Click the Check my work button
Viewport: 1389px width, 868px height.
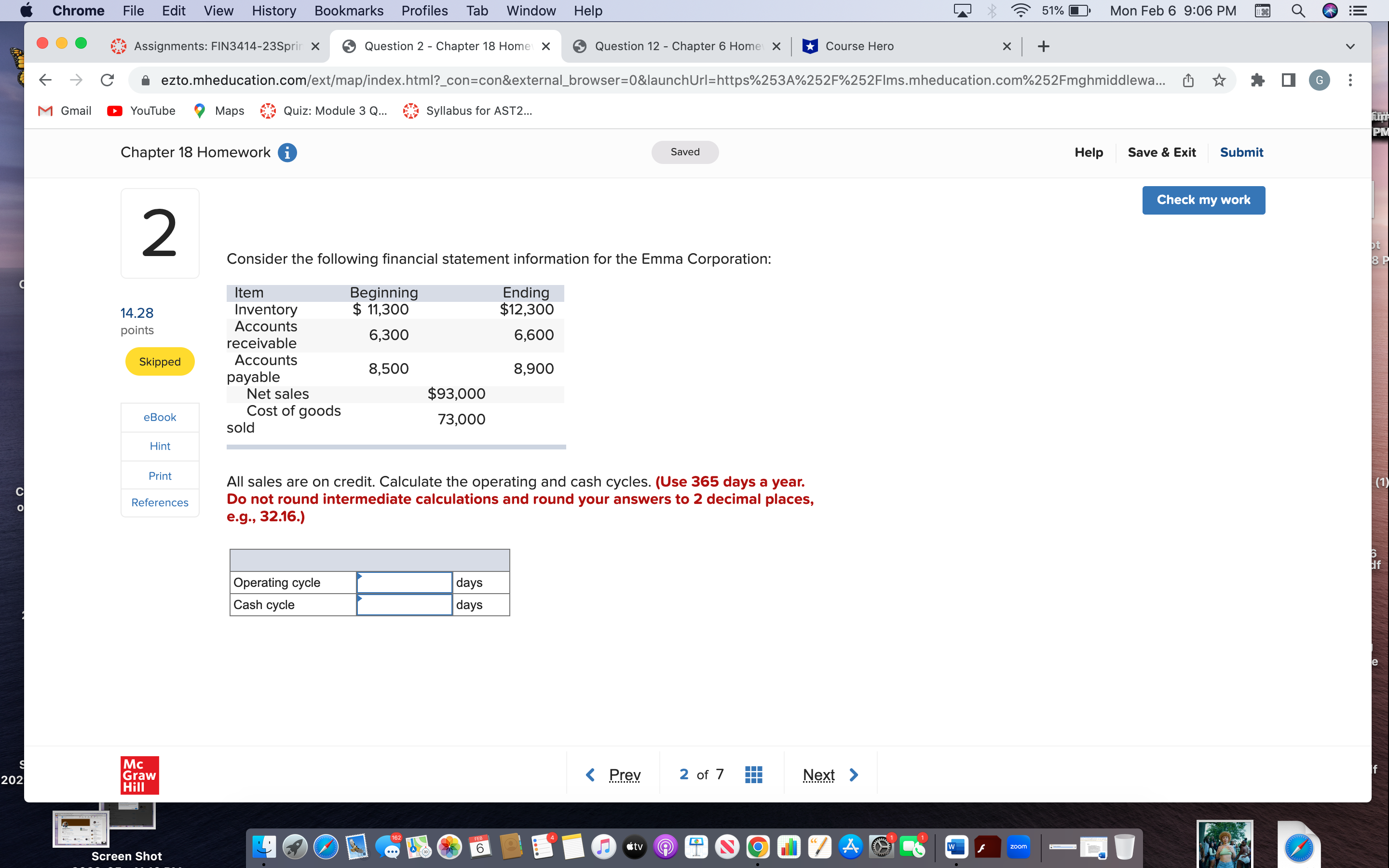coord(1203,200)
